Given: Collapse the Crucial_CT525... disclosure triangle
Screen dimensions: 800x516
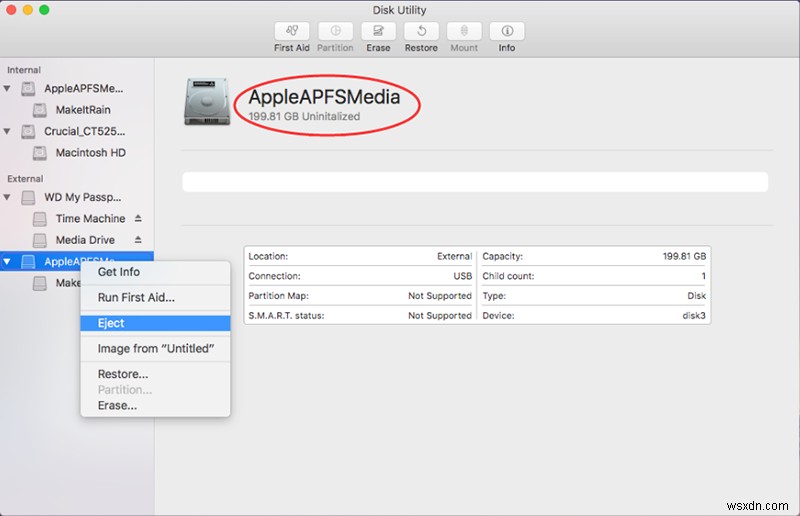Looking at the screenshot, I should pyautogui.click(x=7, y=132).
